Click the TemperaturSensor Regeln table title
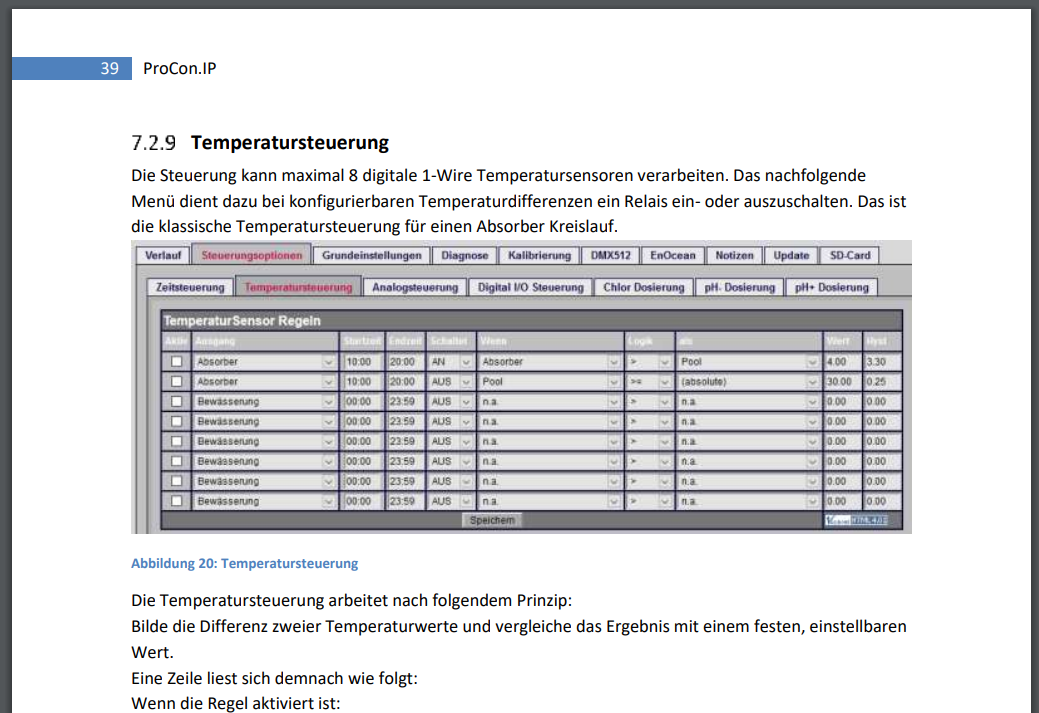The height and width of the screenshot is (713, 1039). click(242, 321)
